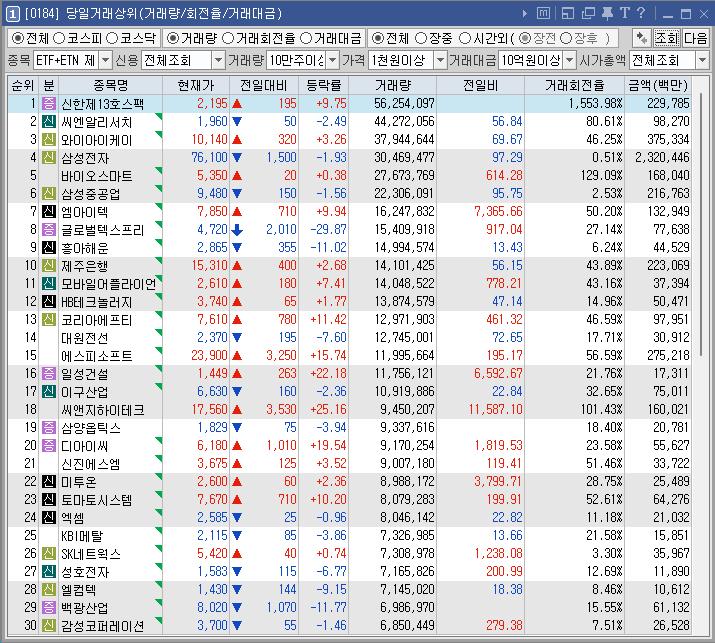The width and height of the screenshot is (715, 643).
Task: Click the 신 badge beside 와이아이케이
Action: [x=49, y=140]
